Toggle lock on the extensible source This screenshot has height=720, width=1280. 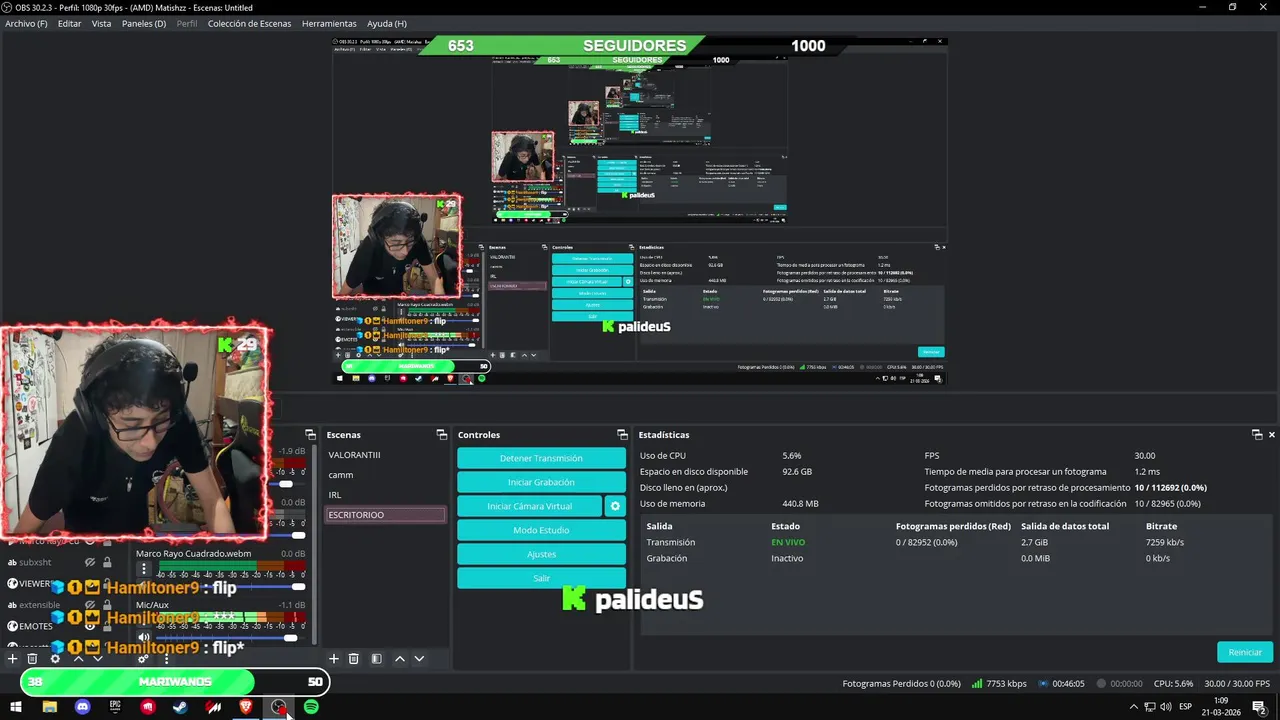[107, 605]
